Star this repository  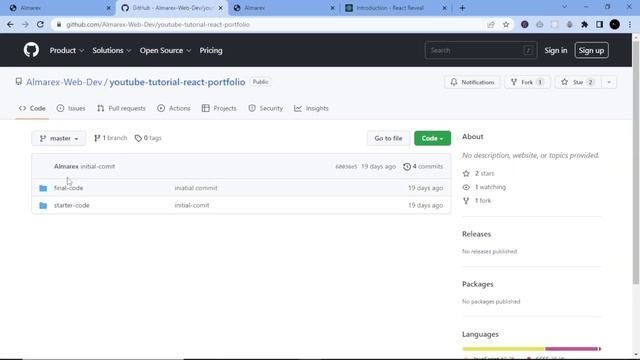(x=578, y=82)
